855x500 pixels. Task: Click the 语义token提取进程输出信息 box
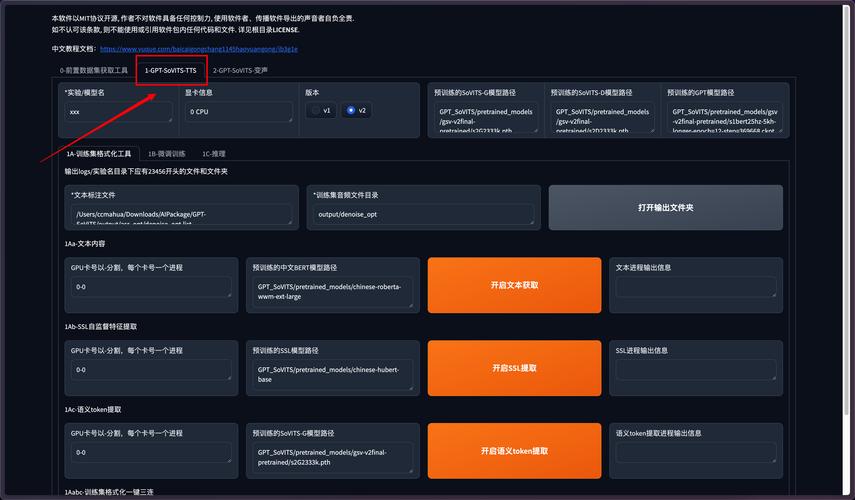[x=696, y=453]
